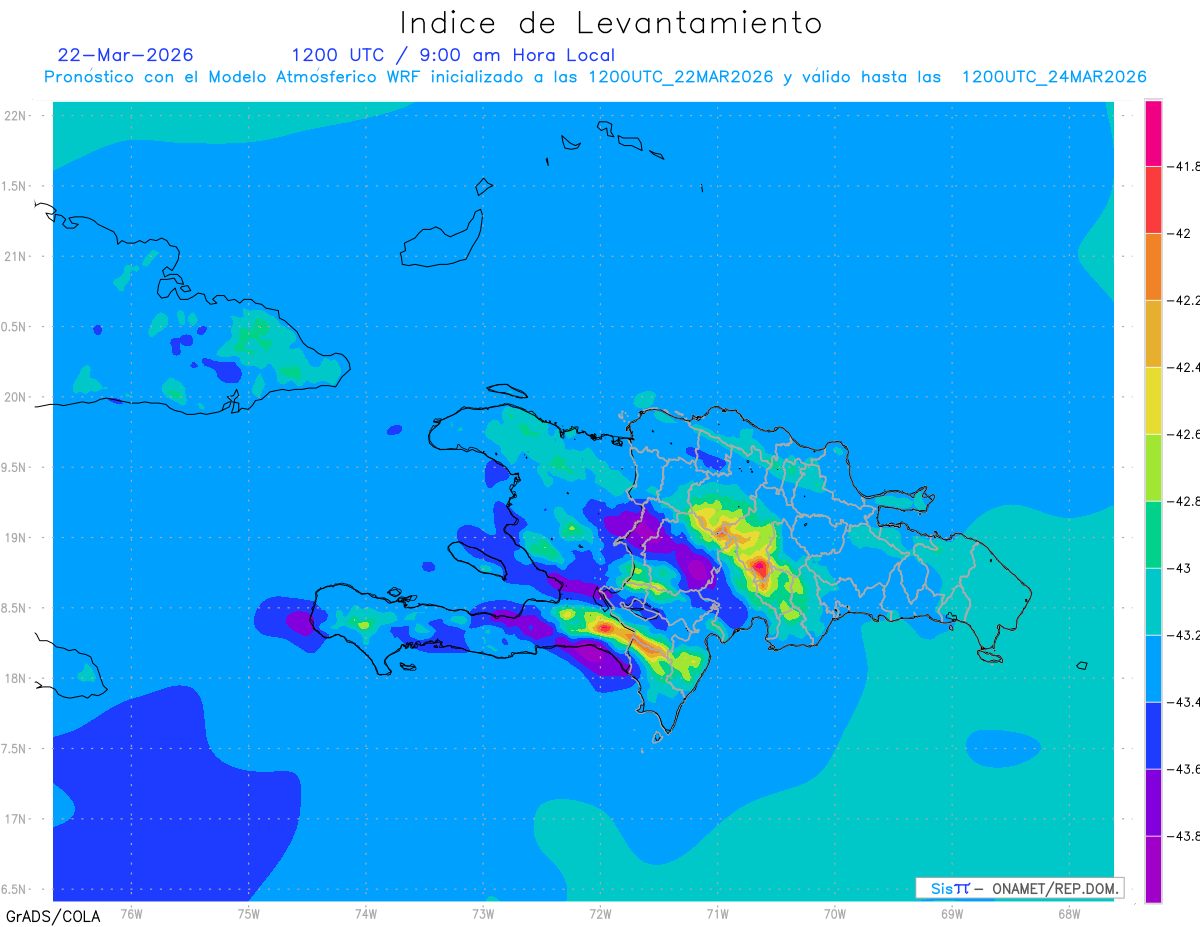This screenshot has height=927, width=1200.
Task: Click the ONAMET/REP.DOM. credit label
Action: click(x=1047, y=888)
